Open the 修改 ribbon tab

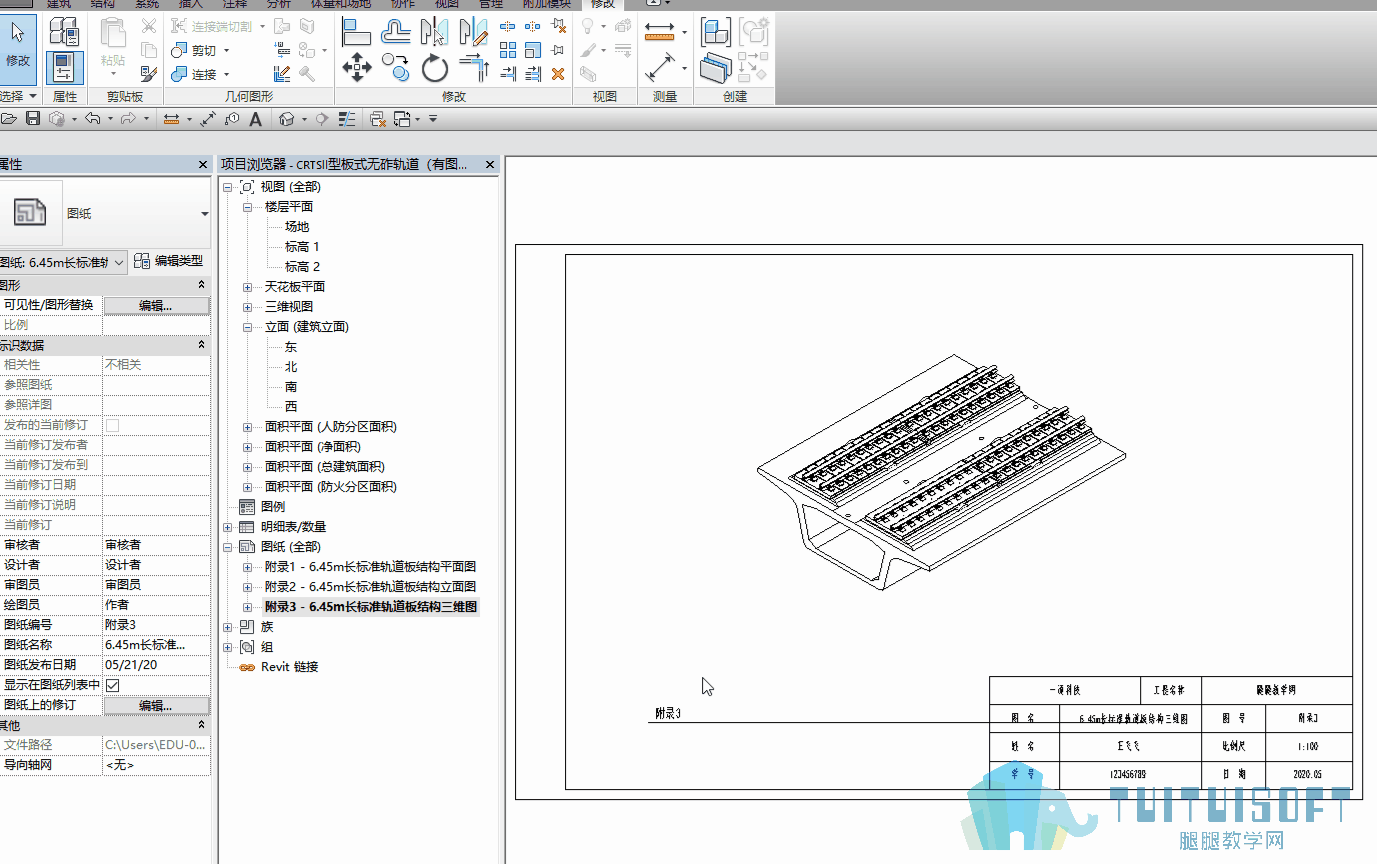point(603,5)
